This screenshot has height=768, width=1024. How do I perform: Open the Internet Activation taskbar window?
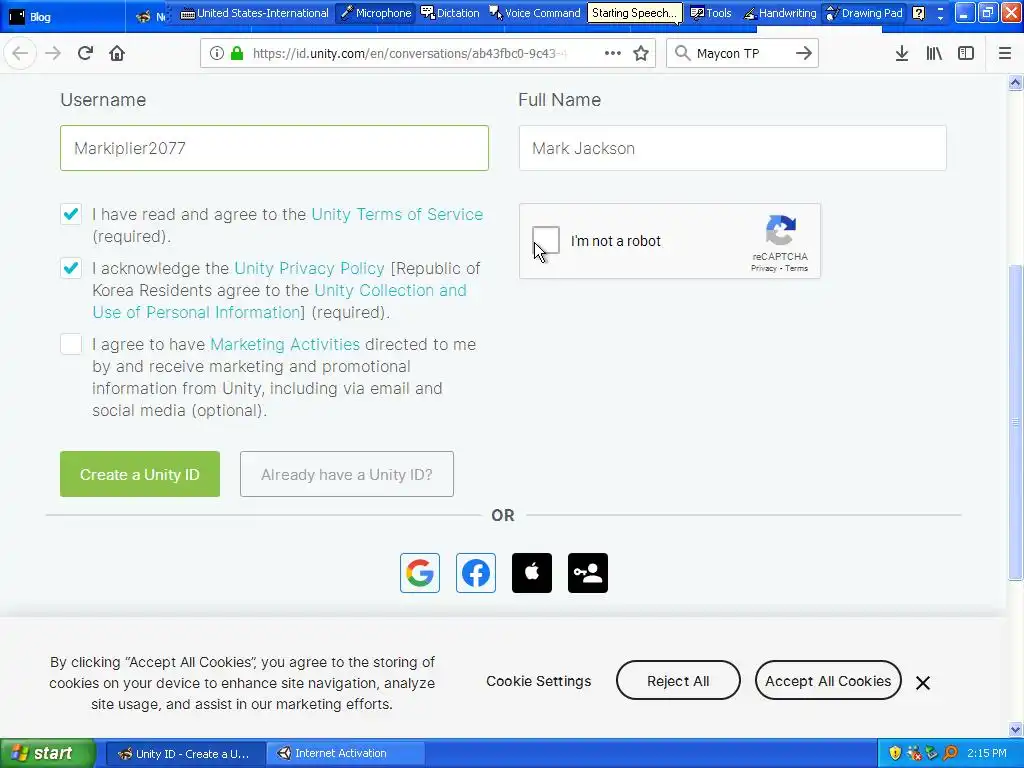346,754
